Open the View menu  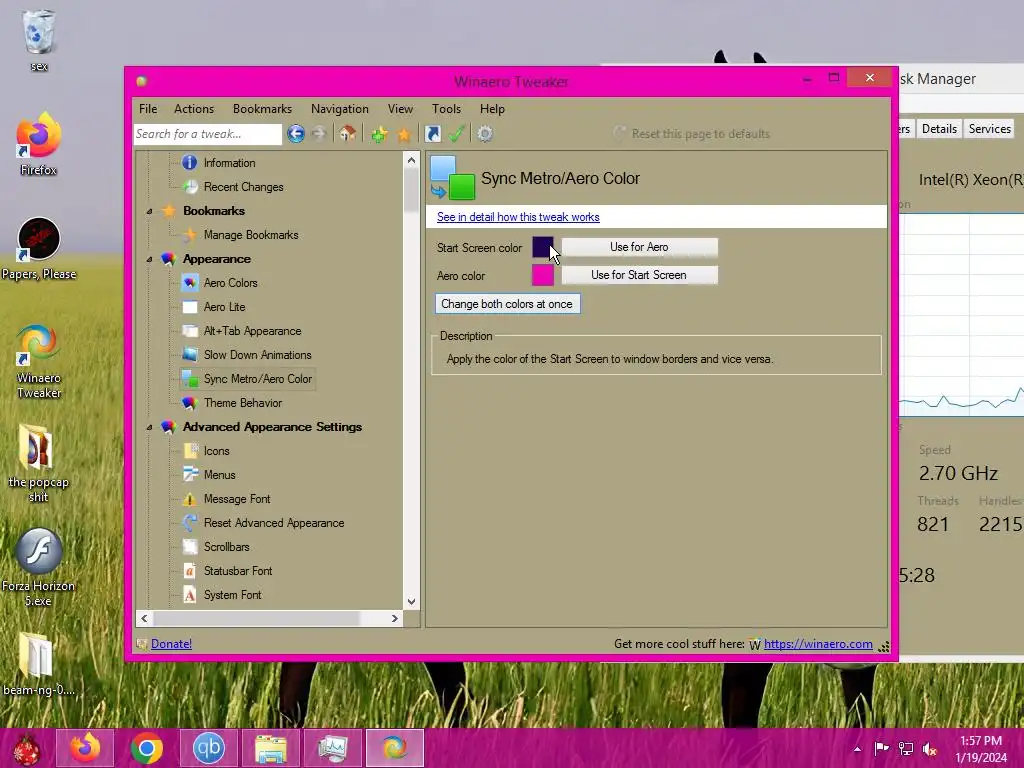click(400, 109)
